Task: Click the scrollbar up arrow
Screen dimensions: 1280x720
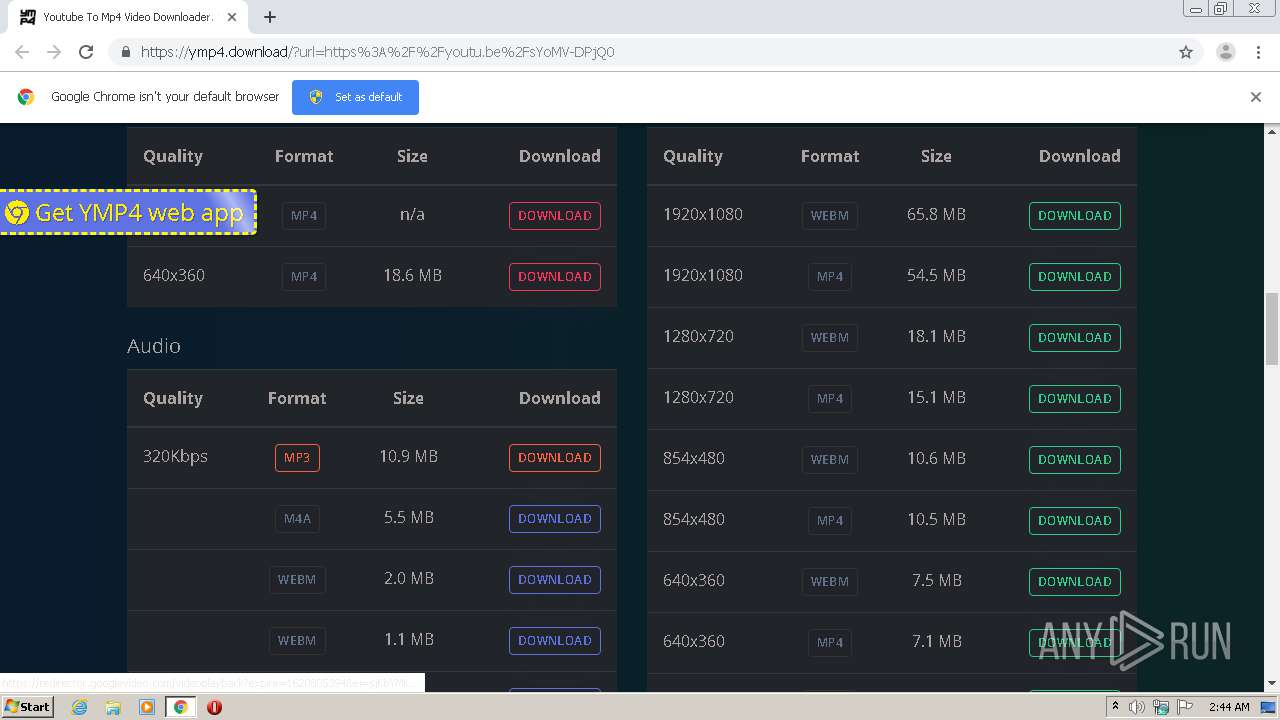Action: coord(1272,131)
